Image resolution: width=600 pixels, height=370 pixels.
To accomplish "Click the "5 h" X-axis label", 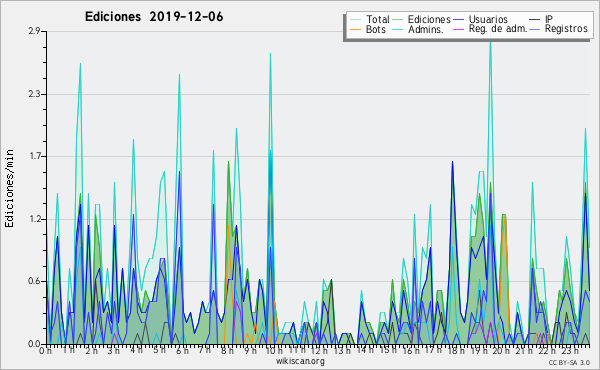I will pos(159,350).
